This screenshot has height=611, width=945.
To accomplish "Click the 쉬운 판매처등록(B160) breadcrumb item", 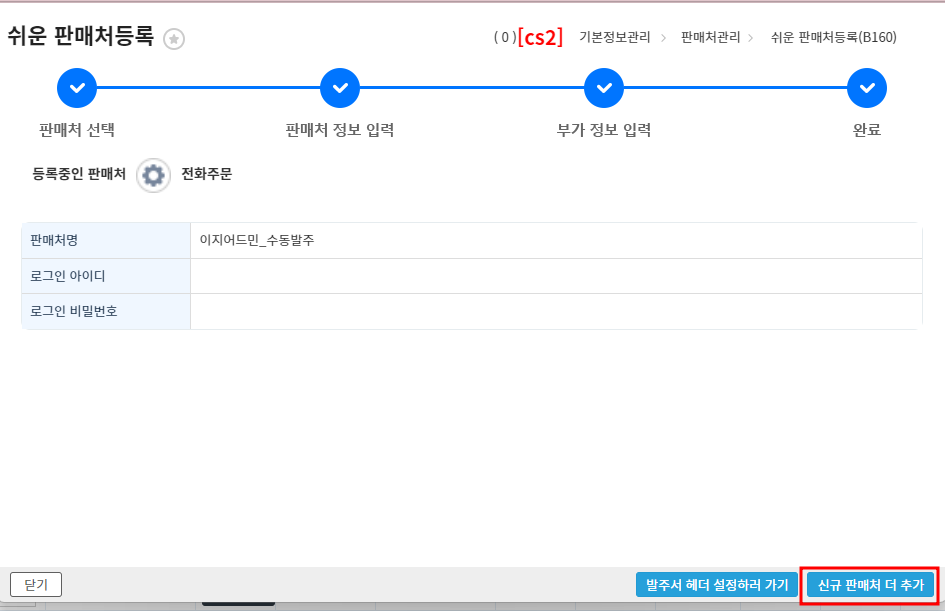I will [833, 37].
